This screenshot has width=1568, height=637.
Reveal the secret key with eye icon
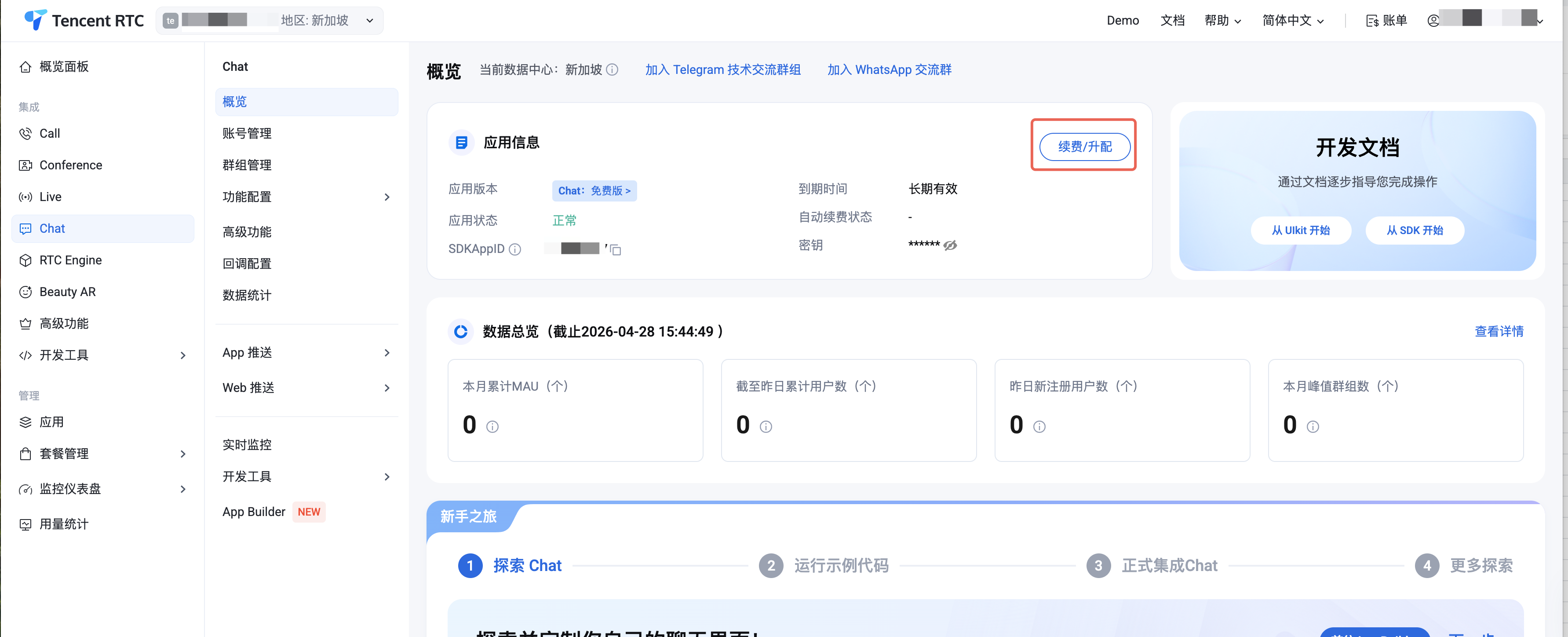click(950, 245)
